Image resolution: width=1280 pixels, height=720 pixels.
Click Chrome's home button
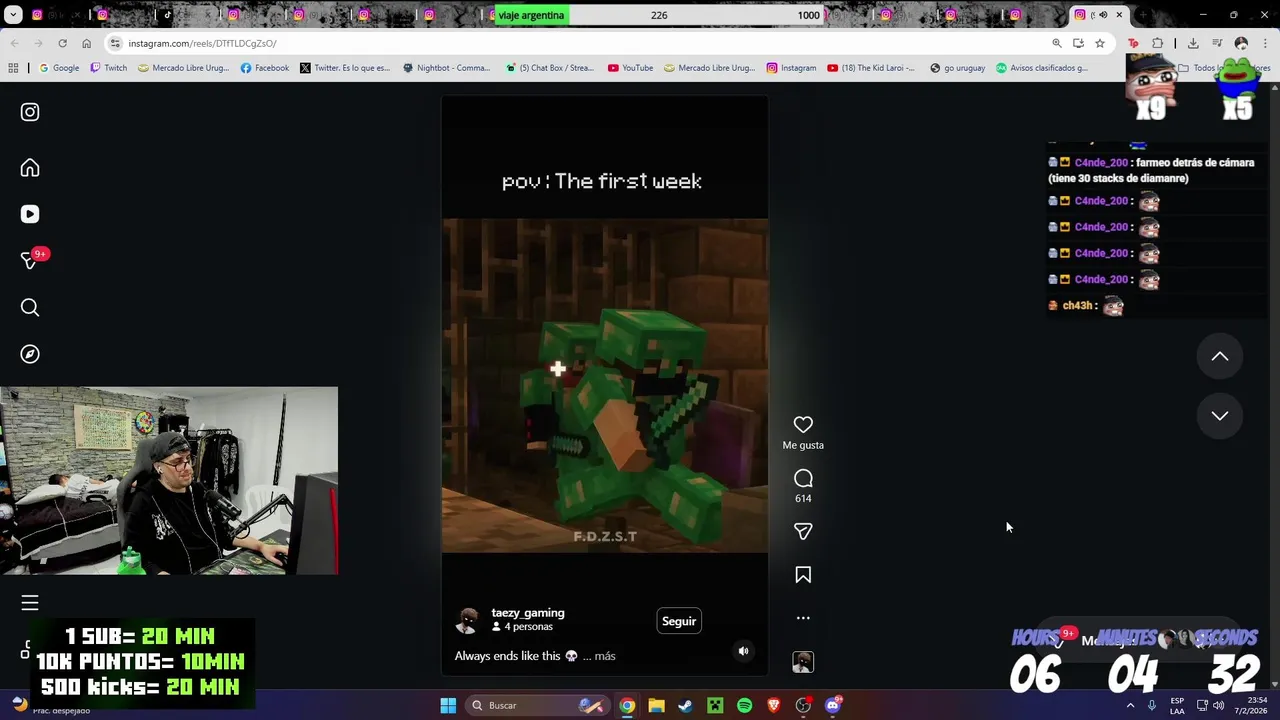86,43
